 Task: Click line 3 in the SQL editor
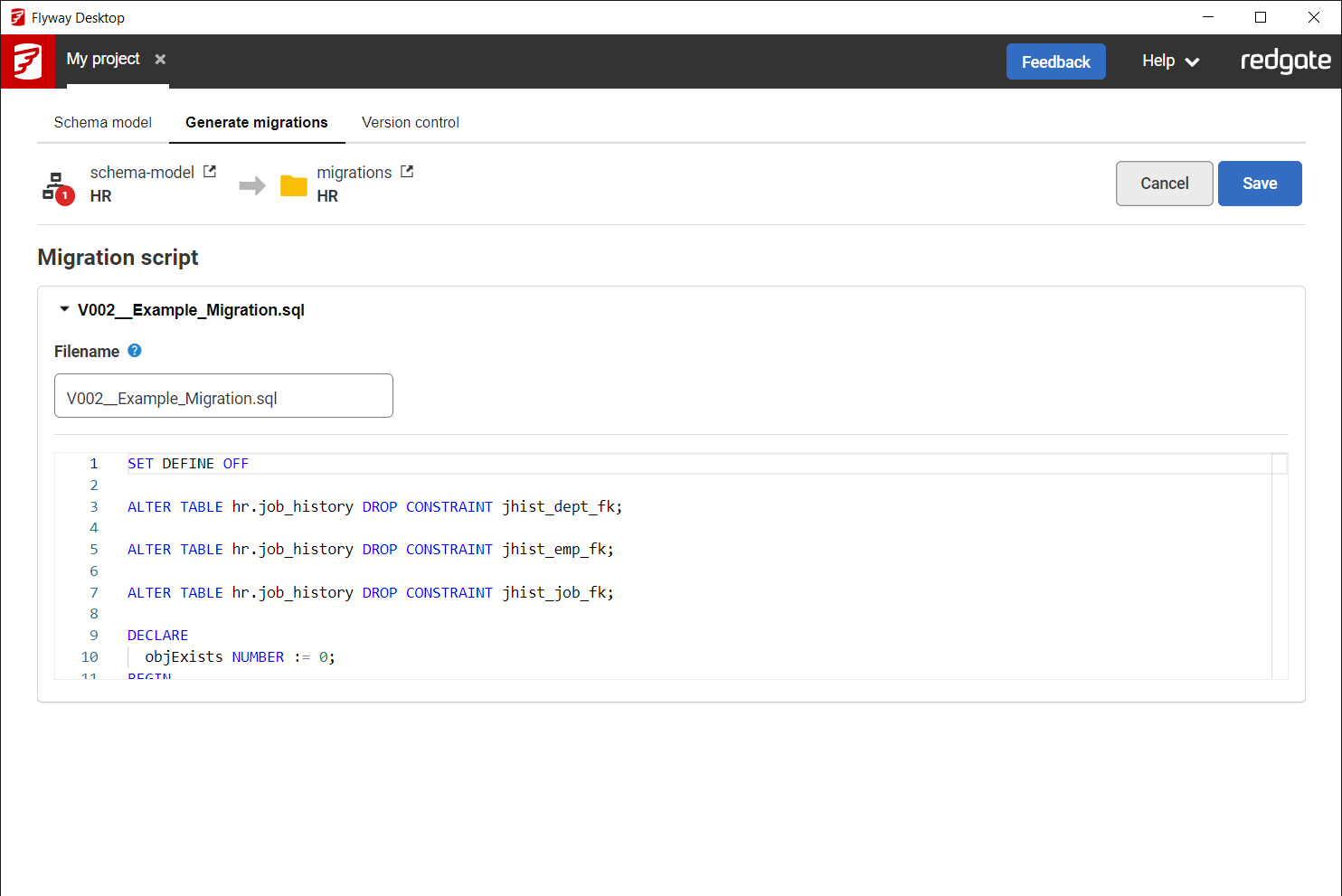(374, 507)
